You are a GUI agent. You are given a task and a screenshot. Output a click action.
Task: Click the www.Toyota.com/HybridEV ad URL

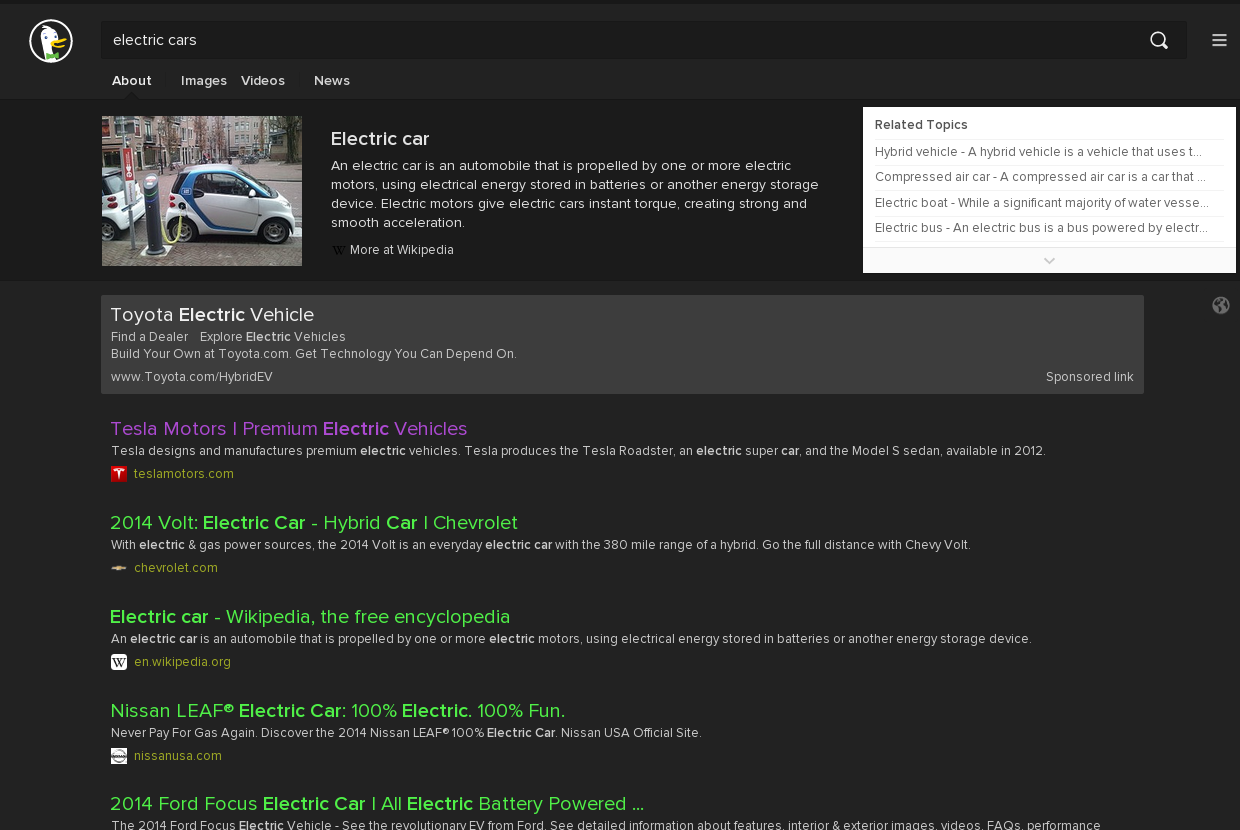point(192,377)
